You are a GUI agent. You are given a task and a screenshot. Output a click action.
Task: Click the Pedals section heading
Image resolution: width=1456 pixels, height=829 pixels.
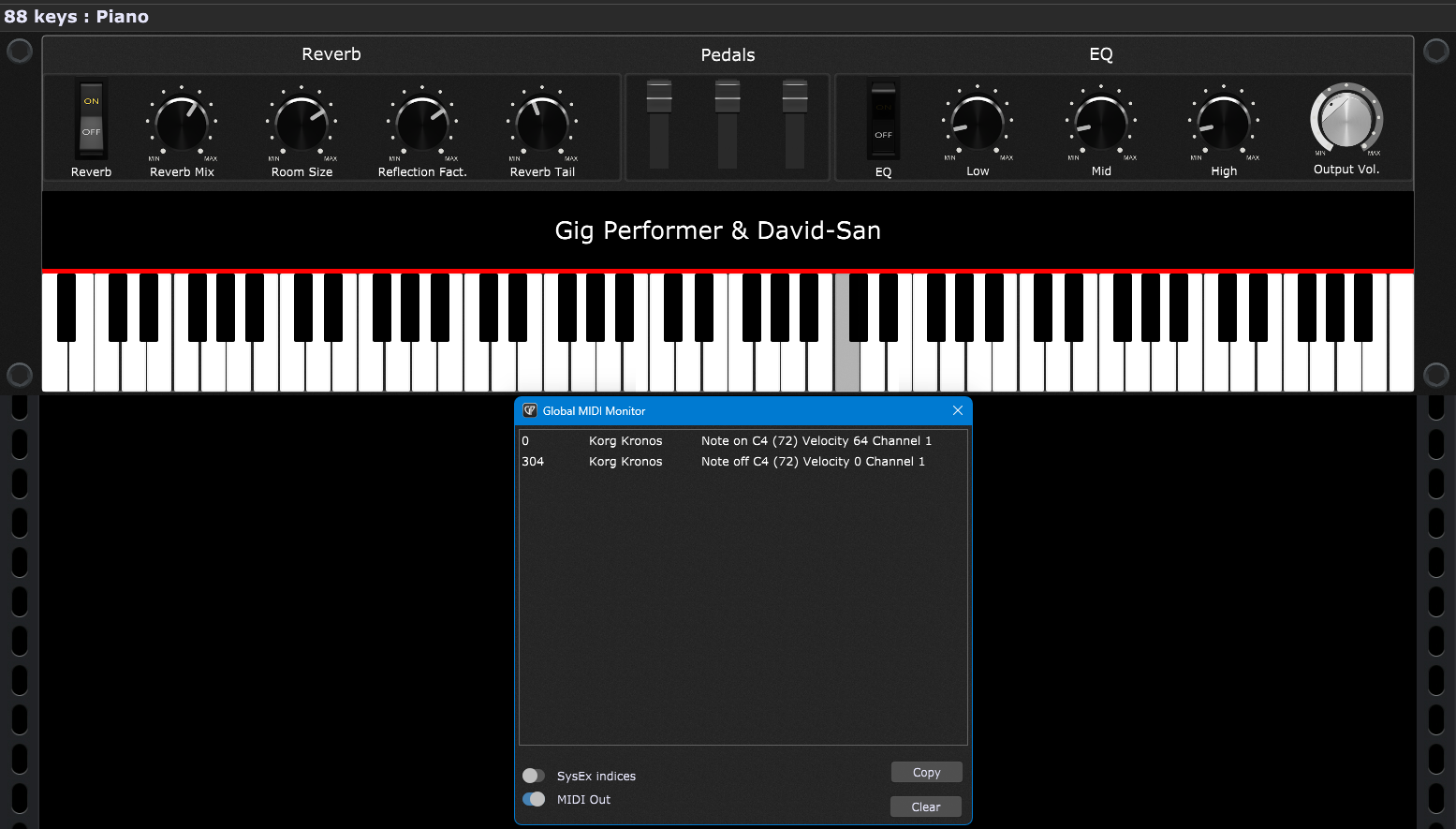[x=728, y=55]
